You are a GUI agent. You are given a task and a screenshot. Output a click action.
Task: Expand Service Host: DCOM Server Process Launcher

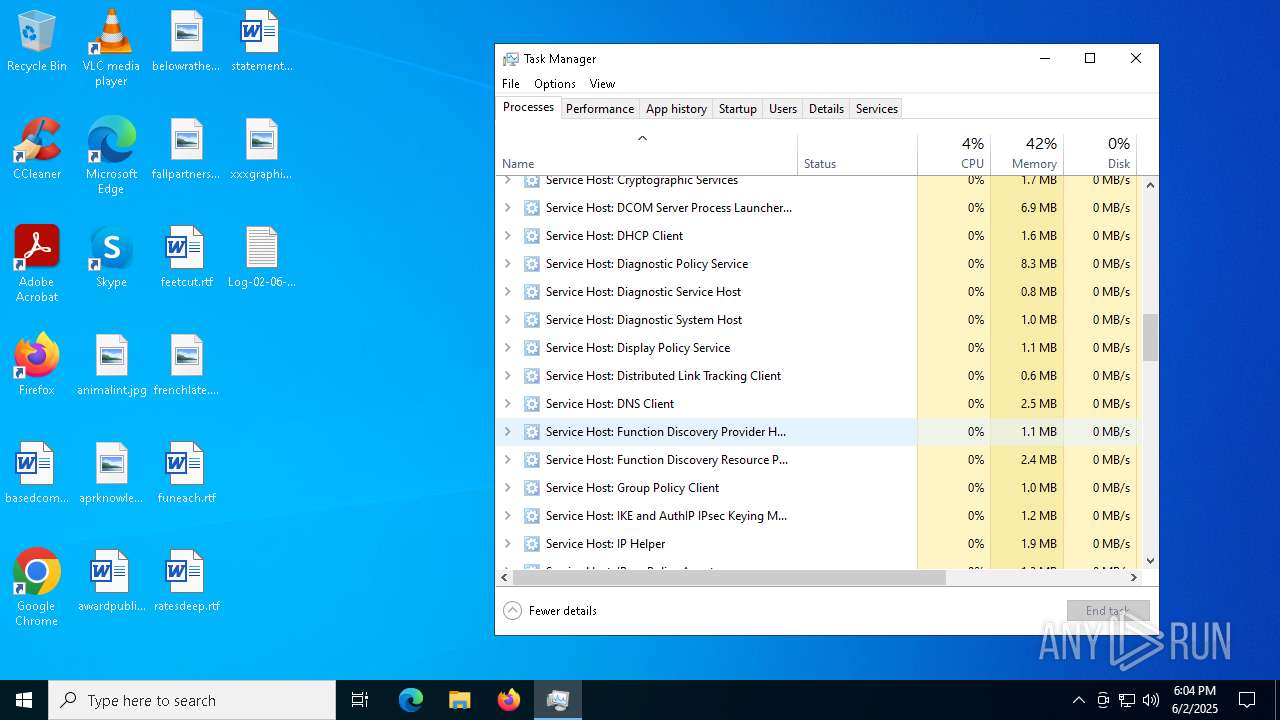click(507, 208)
